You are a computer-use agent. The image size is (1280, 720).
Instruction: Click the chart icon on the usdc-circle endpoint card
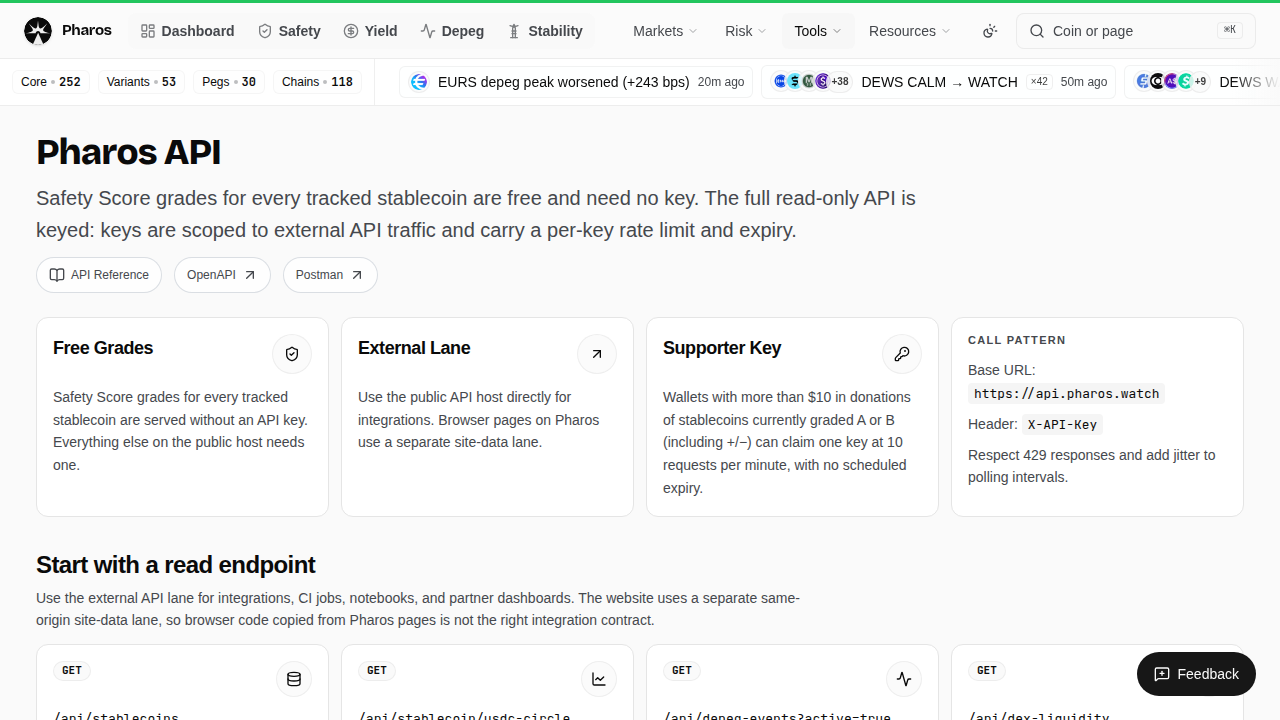tap(599, 680)
